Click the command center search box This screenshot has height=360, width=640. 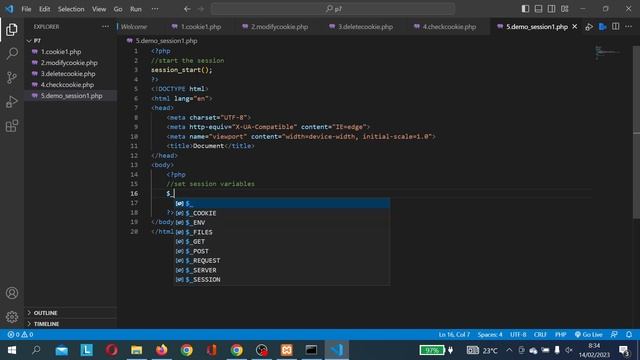(333, 9)
